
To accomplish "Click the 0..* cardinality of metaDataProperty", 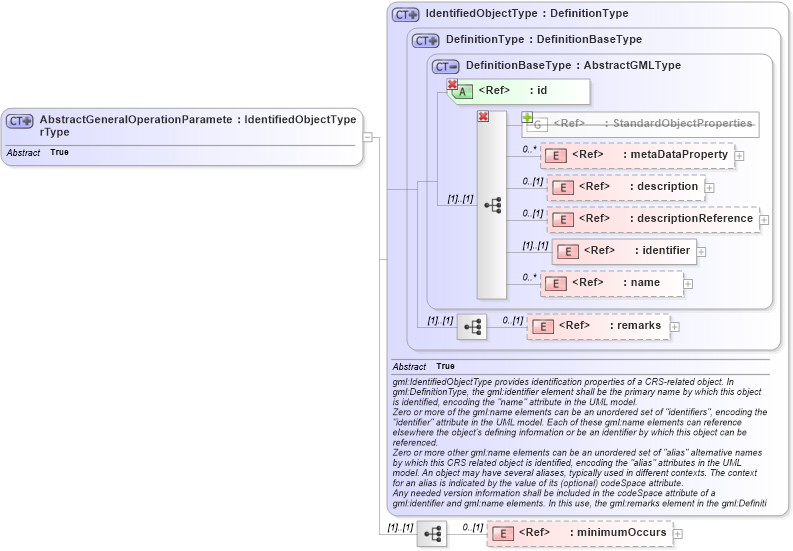I will pyautogui.click(x=530, y=149).
